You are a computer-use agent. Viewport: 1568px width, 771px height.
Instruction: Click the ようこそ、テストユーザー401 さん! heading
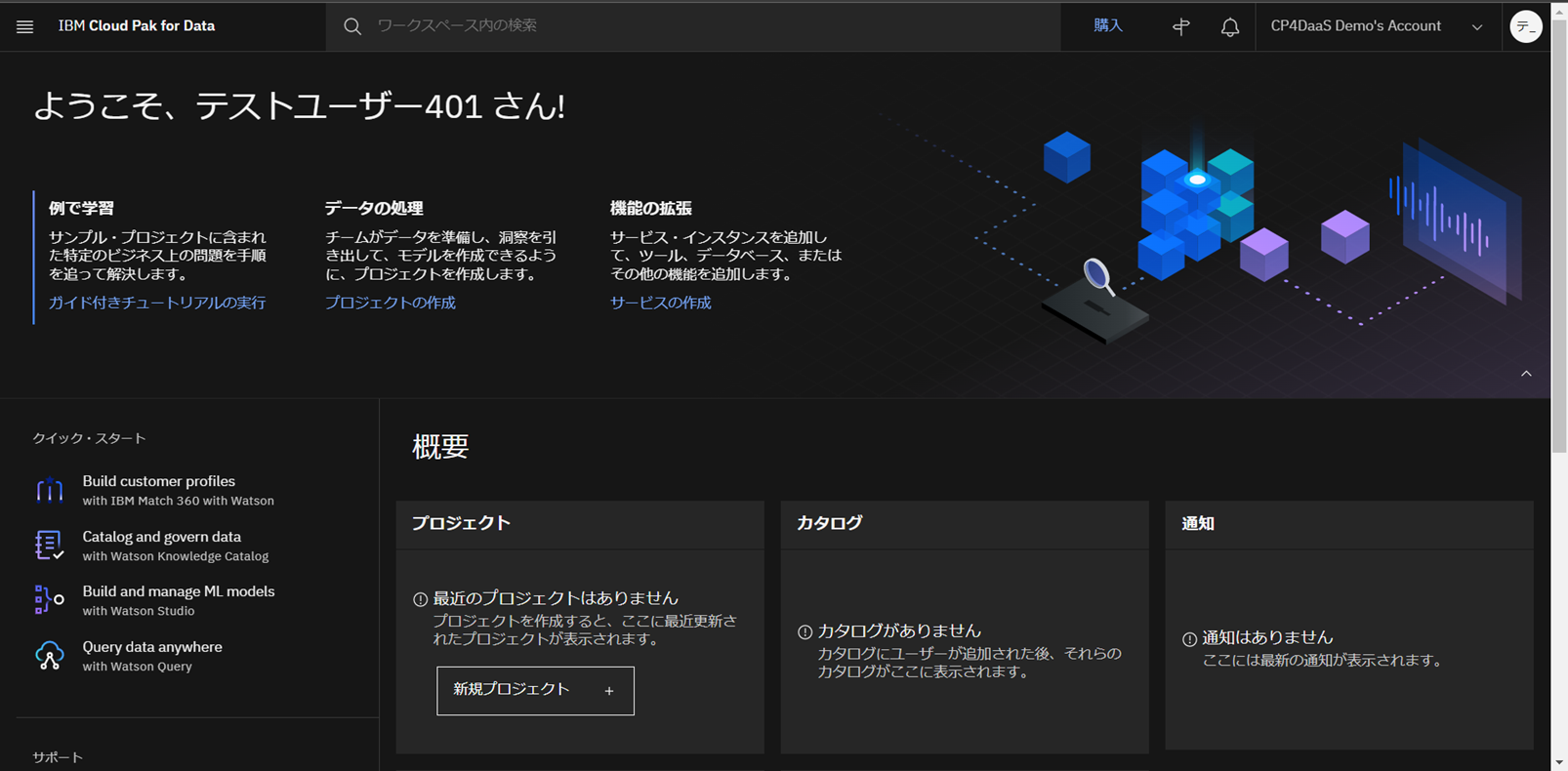click(x=299, y=105)
